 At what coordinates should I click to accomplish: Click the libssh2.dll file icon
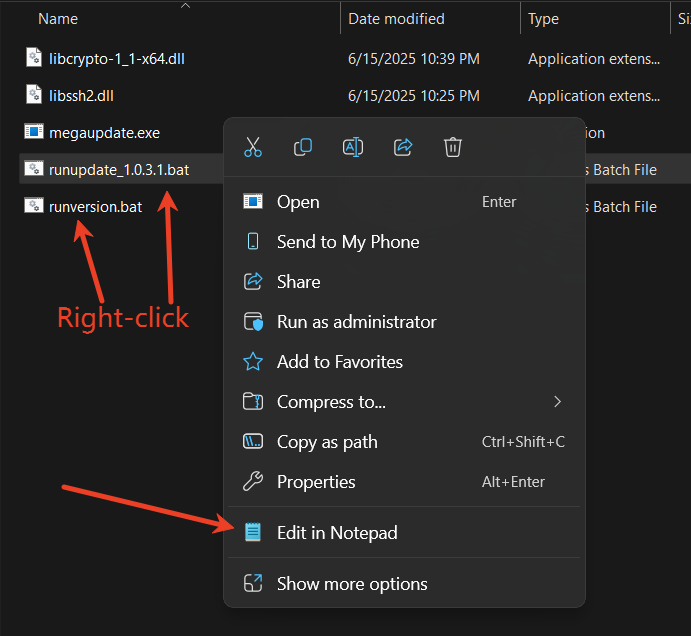point(34,94)
